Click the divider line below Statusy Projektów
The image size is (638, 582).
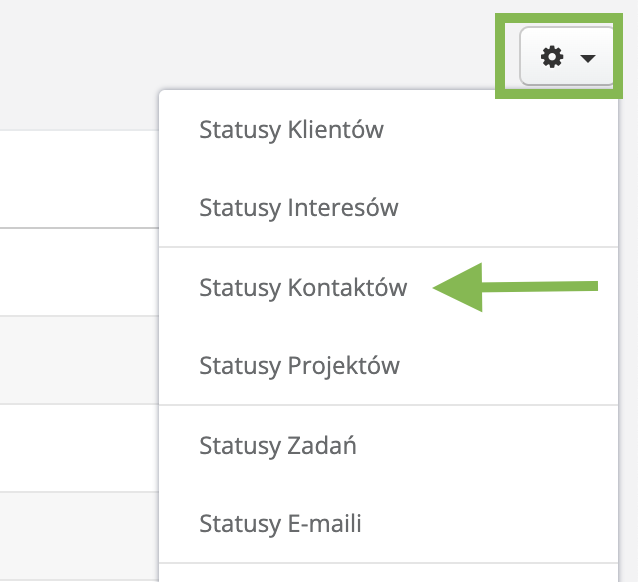coord(398,405)
